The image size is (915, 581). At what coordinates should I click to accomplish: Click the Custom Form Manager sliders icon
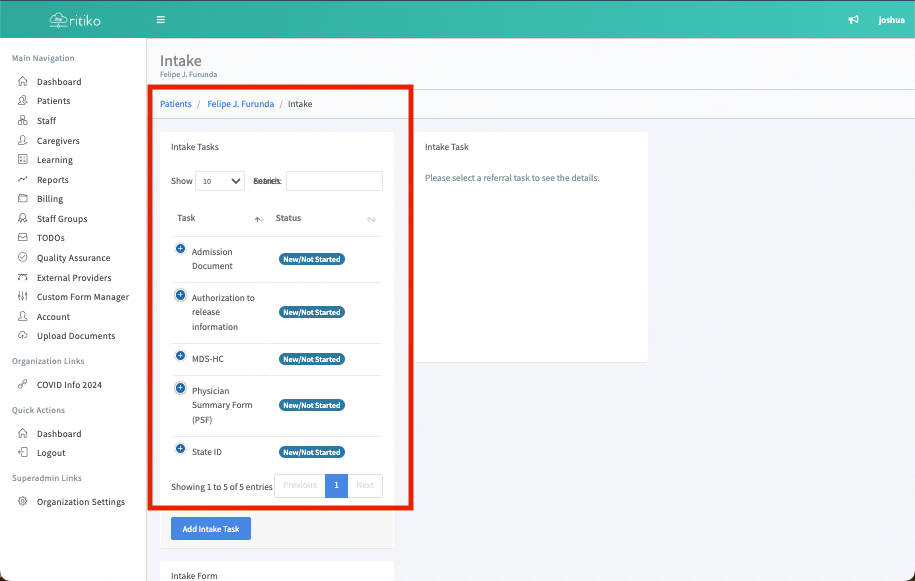tap(23, 297)
